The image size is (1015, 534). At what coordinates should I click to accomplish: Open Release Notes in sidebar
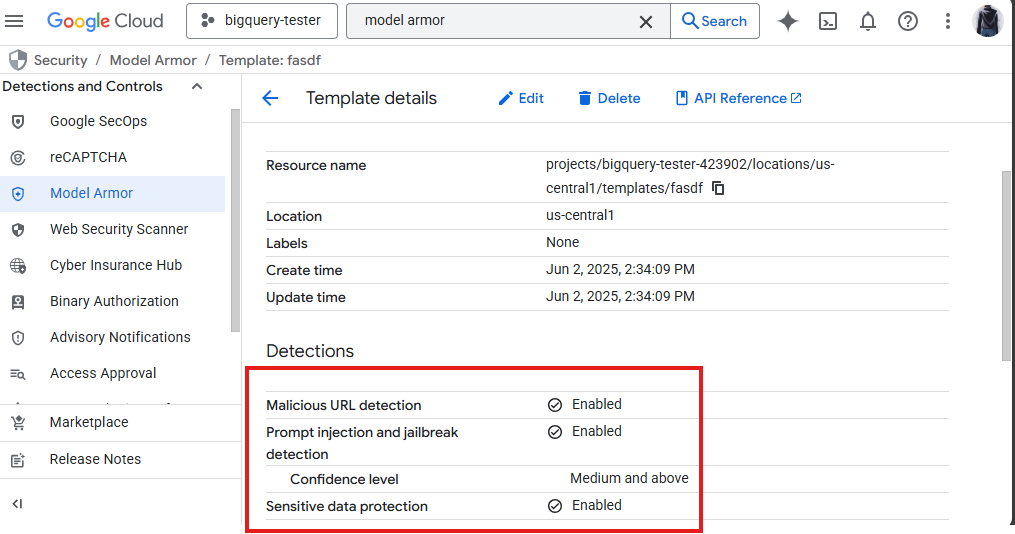coord(120,459)
